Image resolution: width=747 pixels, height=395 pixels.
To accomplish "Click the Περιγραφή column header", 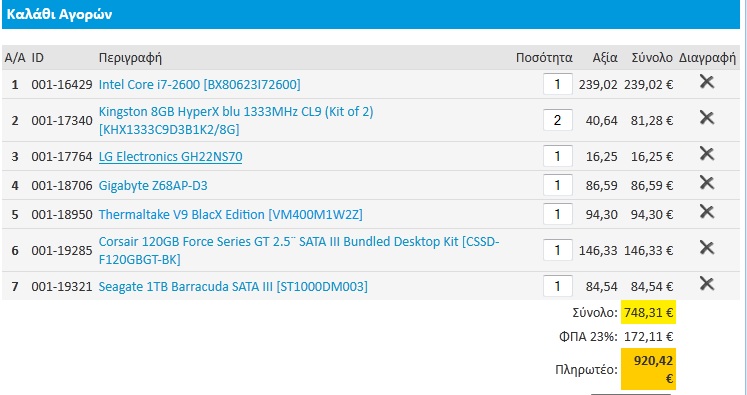I will tap(130, 58).
